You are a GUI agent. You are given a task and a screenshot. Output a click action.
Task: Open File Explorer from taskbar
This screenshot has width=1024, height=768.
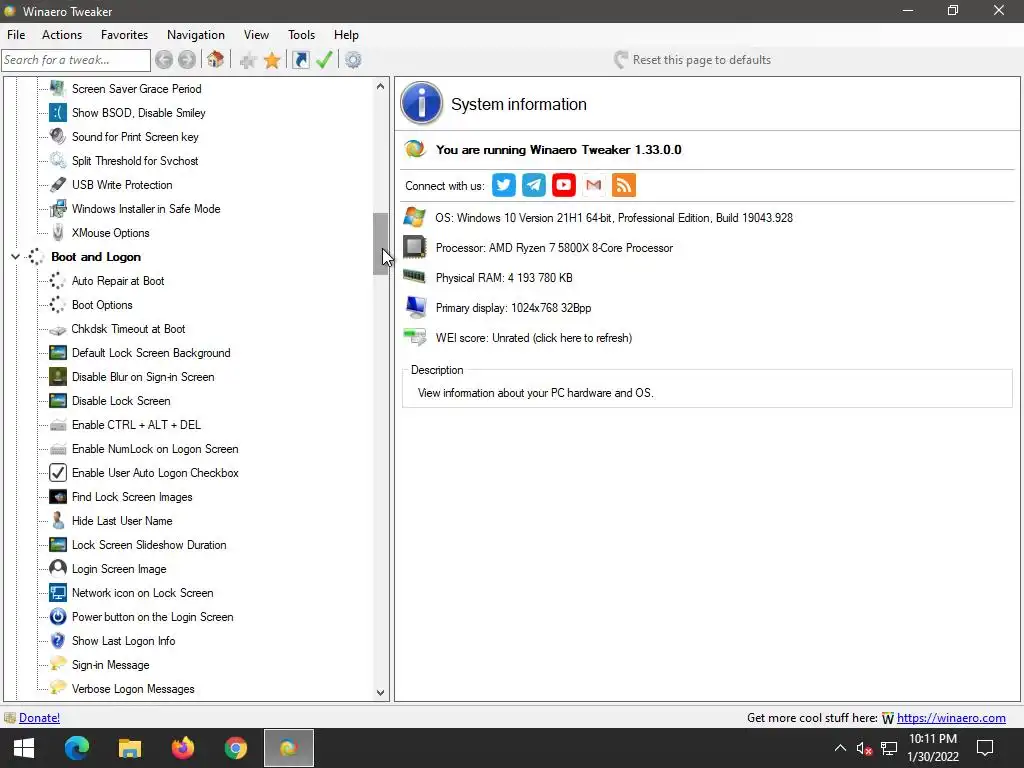(x=130, y=748)
